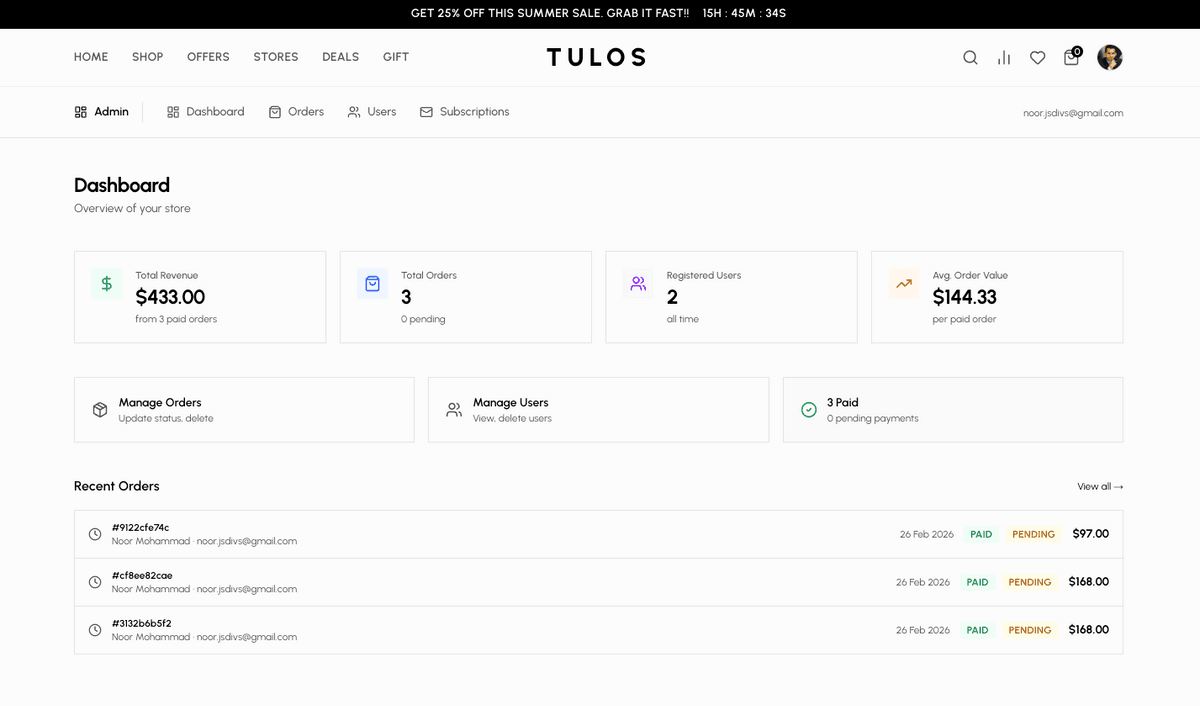Open wishlist via the heart icon
Viewport: 1200px width, 706px height.
point(1037,58)
